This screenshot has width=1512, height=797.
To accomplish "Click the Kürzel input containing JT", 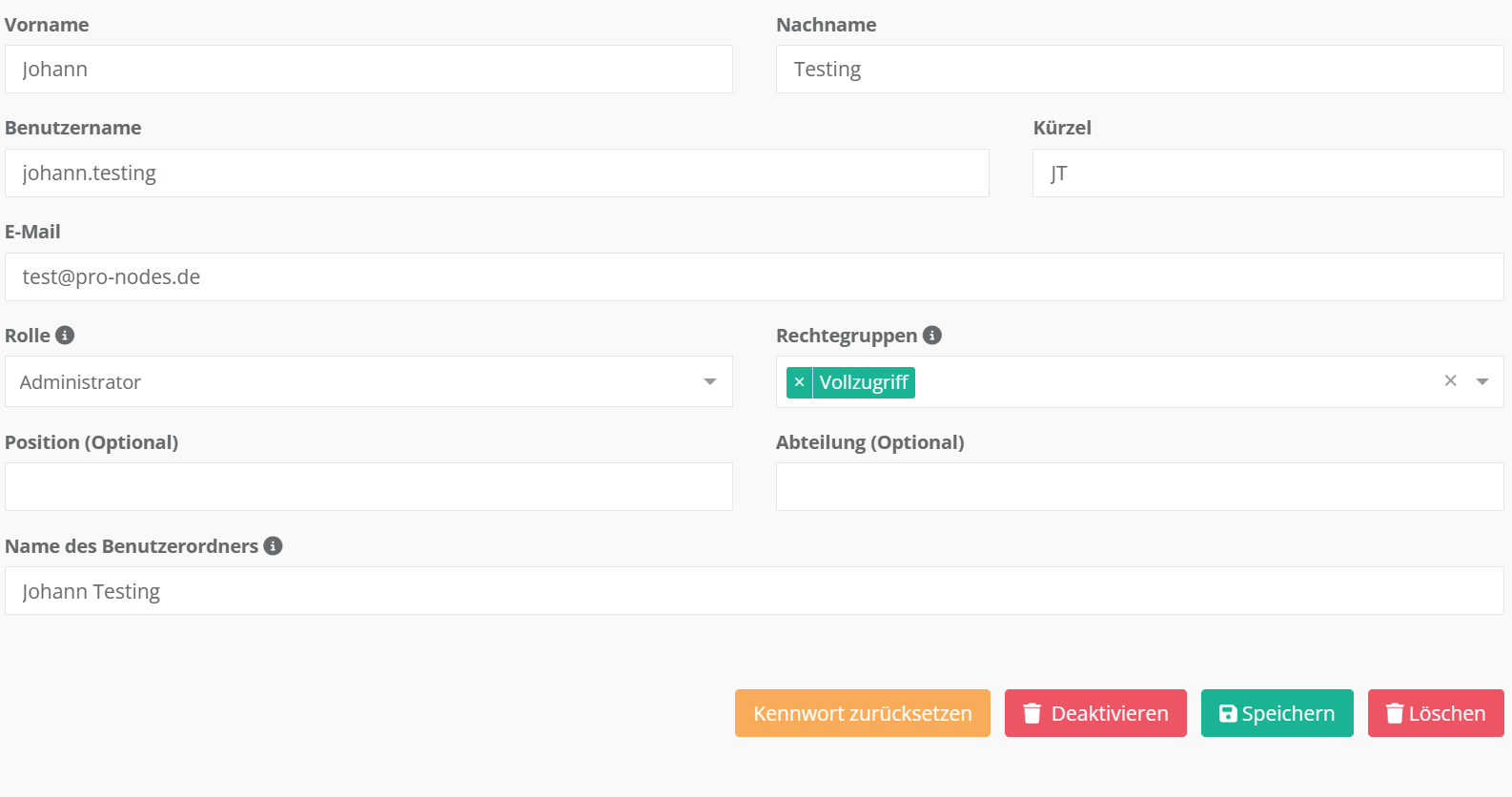I will pos(1267,174).
